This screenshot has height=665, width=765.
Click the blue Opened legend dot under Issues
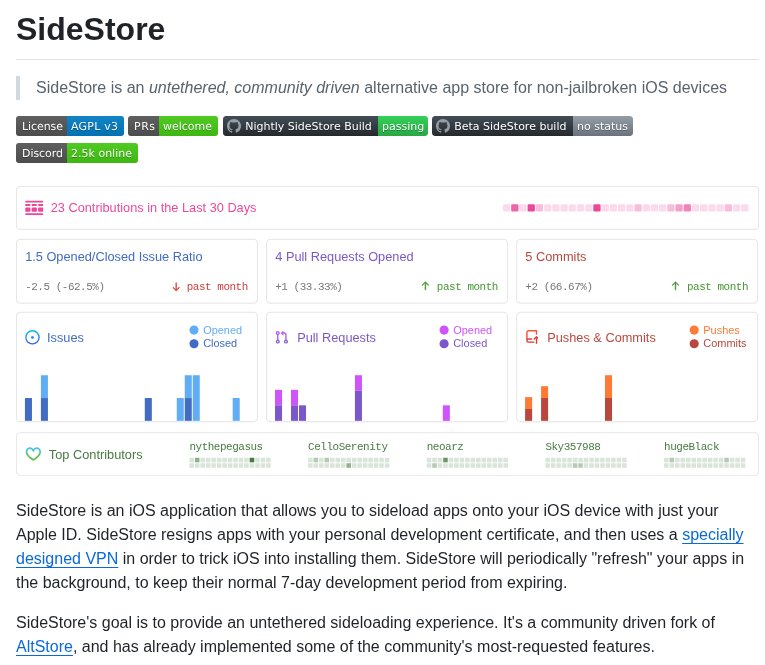click(x=194, y=330)
